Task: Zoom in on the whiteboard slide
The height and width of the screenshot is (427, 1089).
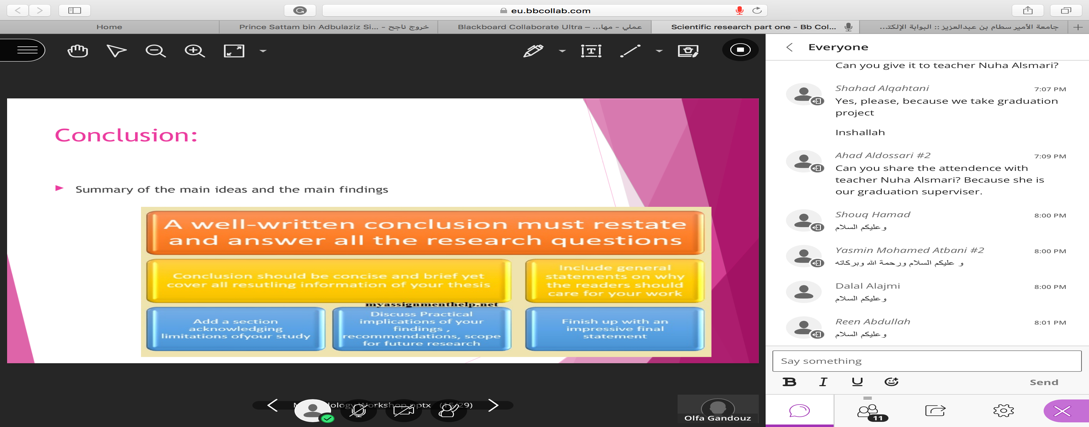Action: click(x=194, y=51)
